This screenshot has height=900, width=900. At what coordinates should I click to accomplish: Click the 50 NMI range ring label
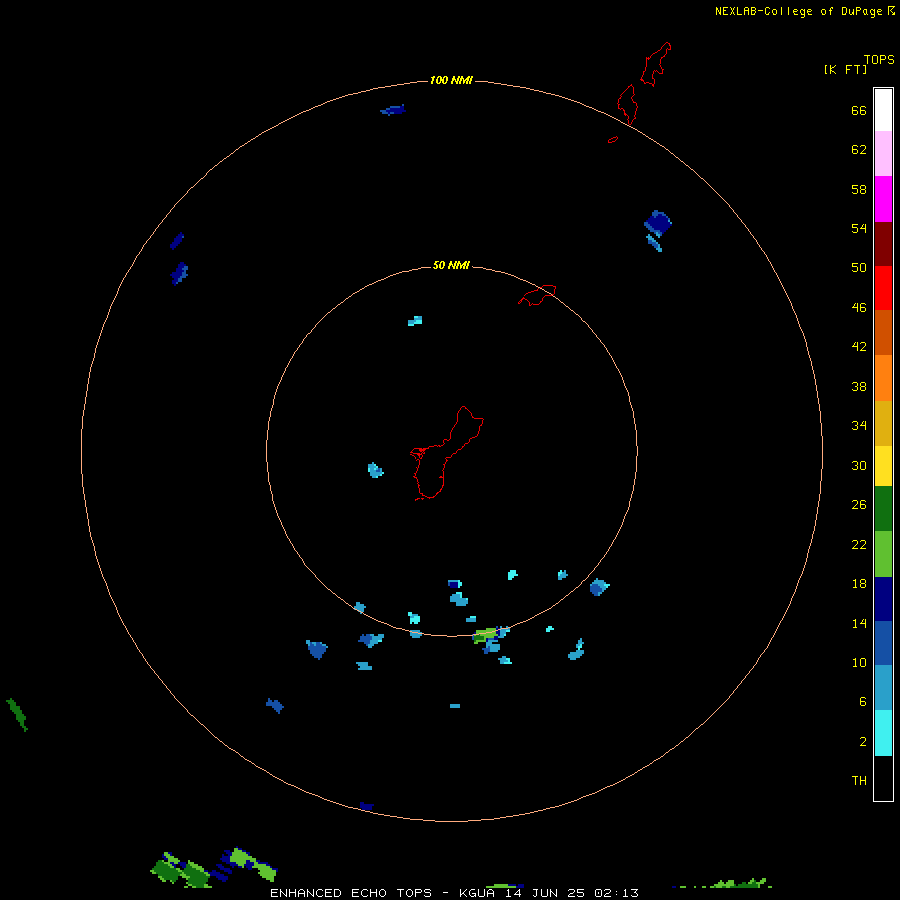pos(451,265)
